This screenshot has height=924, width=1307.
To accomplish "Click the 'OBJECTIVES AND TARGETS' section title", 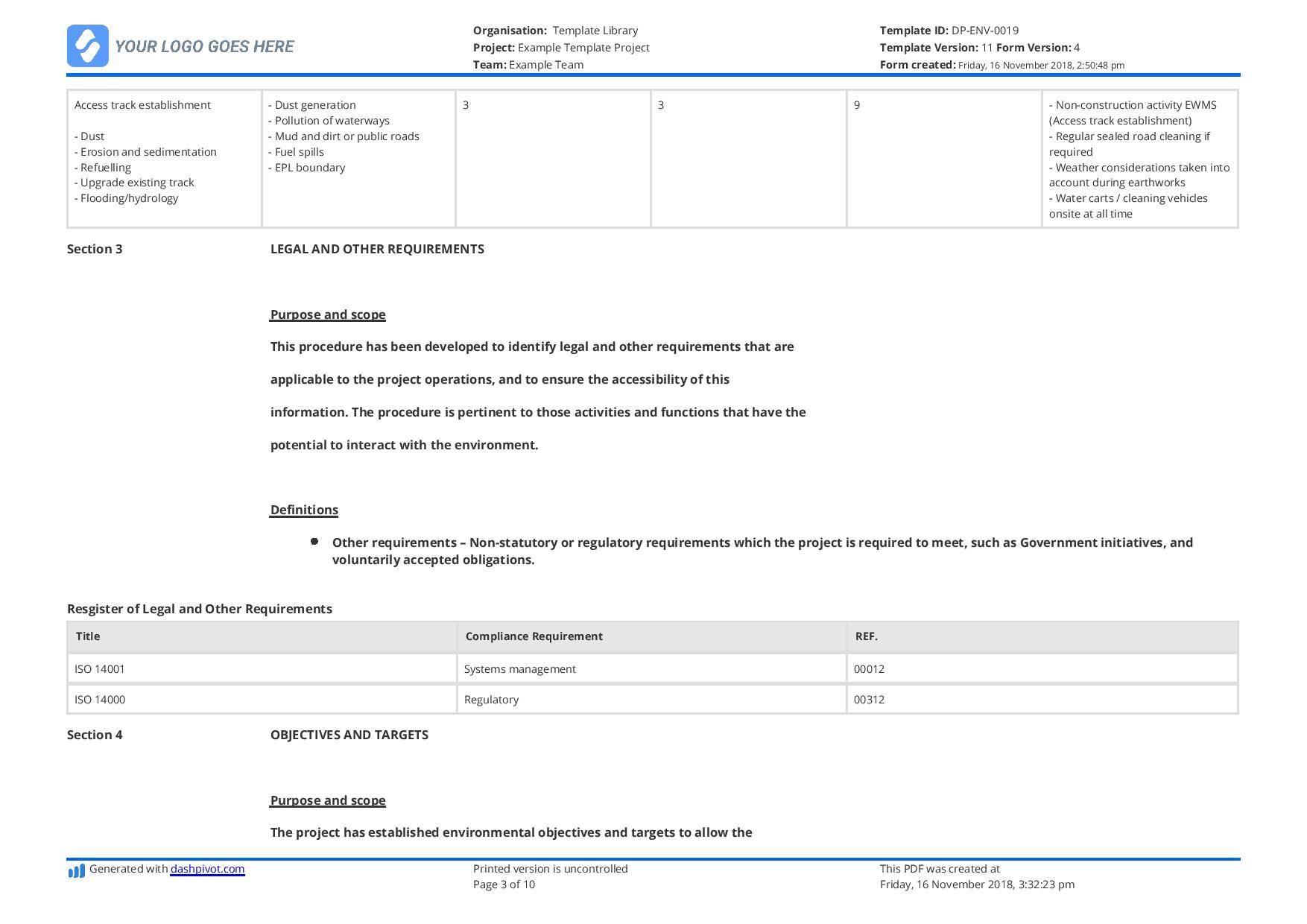I will [349, 735].
